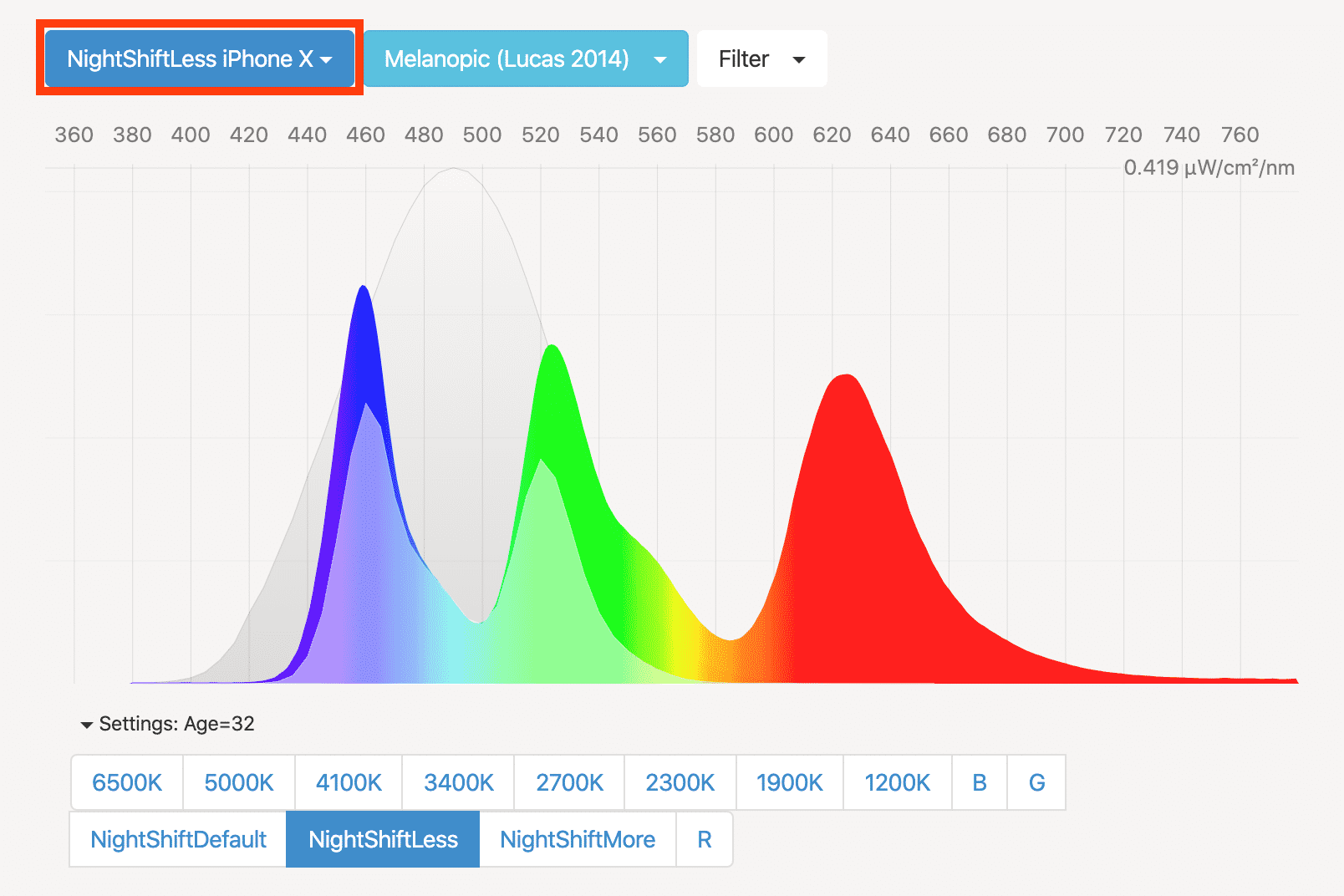Screen dimensions: 1344x896
Task: Click the 760 wavelength axis label
Action: point(1240,135)
